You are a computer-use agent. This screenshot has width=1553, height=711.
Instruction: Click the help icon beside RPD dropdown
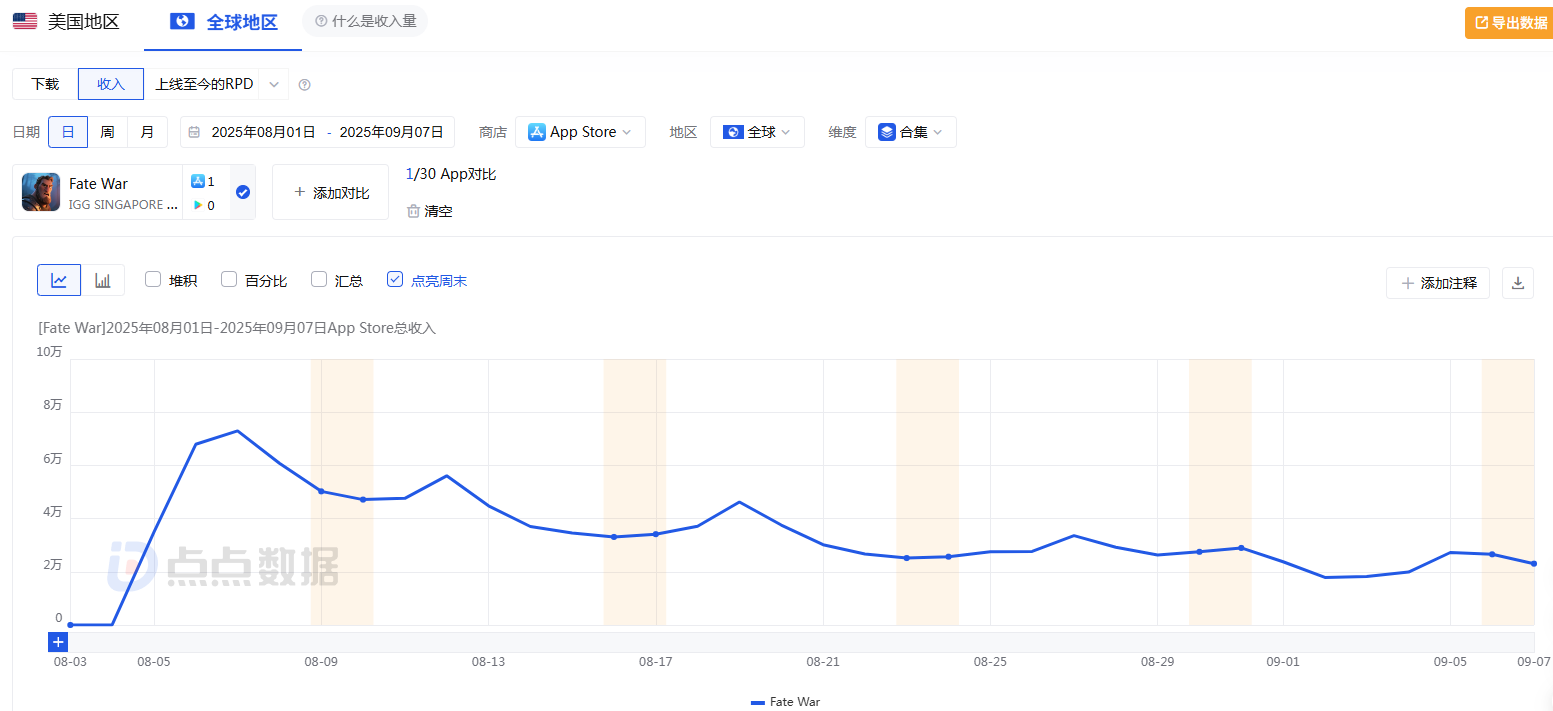click(305, 85)
